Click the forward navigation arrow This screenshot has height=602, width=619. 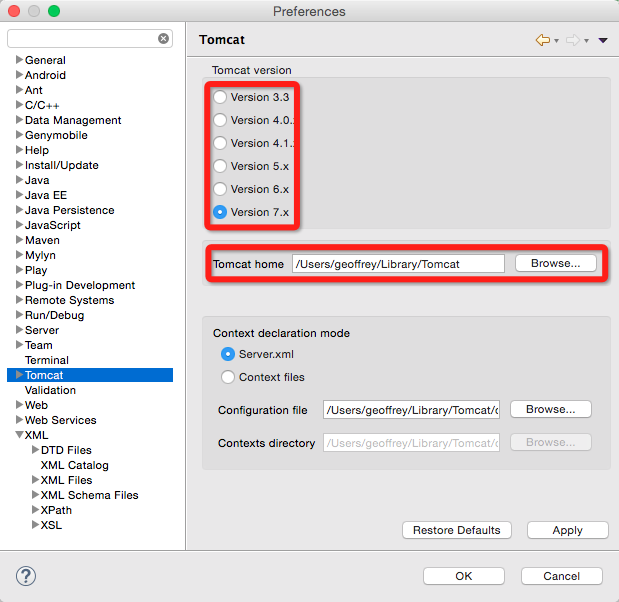coord(573,40)
